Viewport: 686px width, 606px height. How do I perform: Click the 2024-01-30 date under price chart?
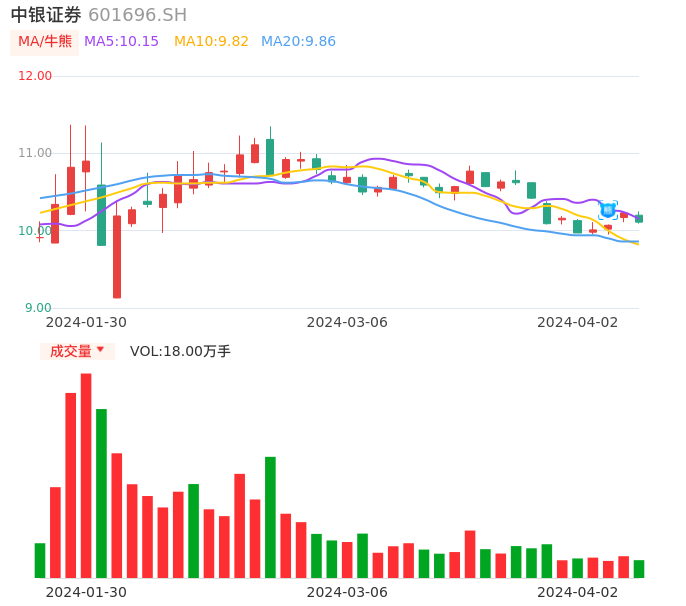86,322
